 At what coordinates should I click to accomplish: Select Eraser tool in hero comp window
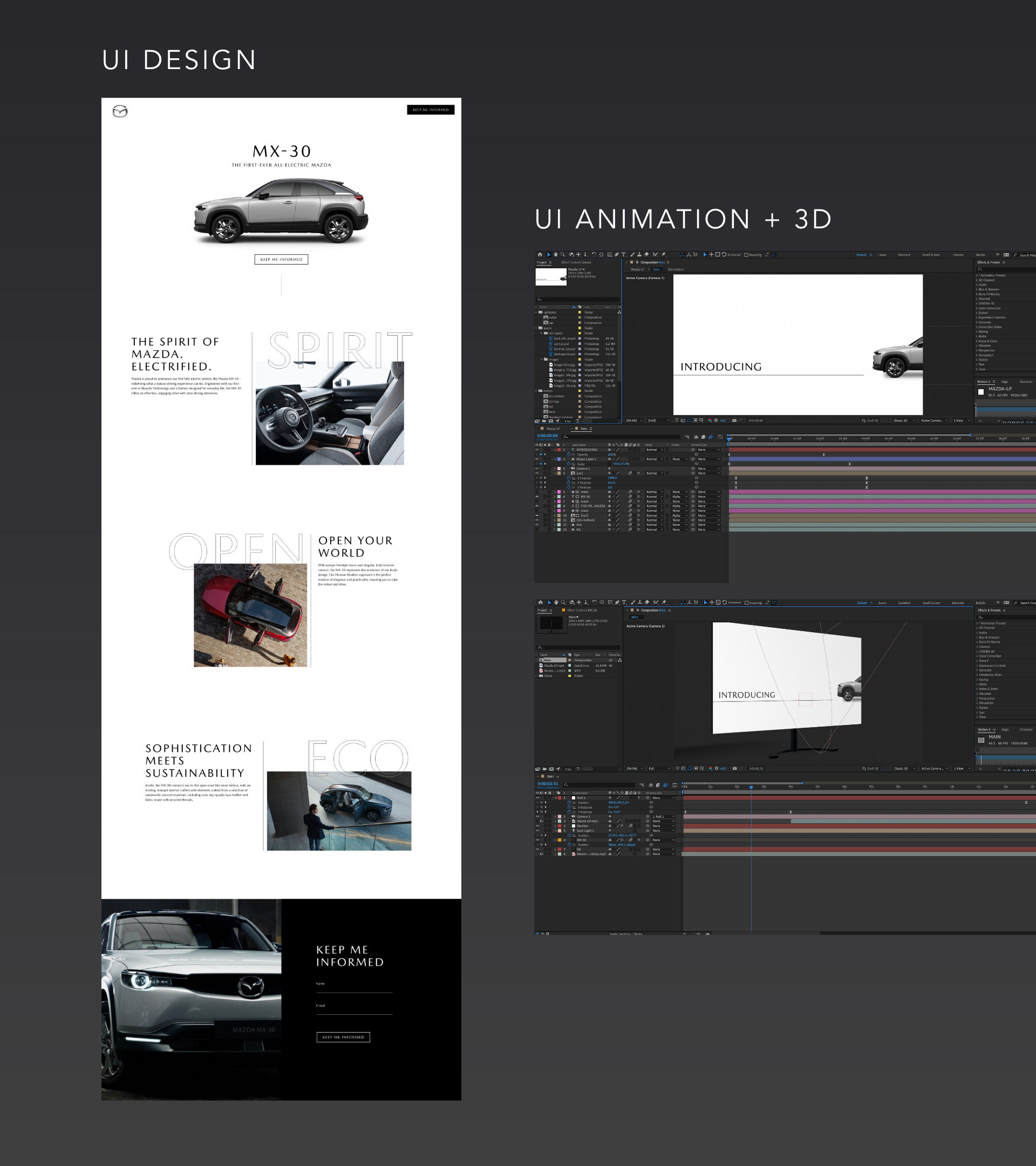[x=646, y=254]
